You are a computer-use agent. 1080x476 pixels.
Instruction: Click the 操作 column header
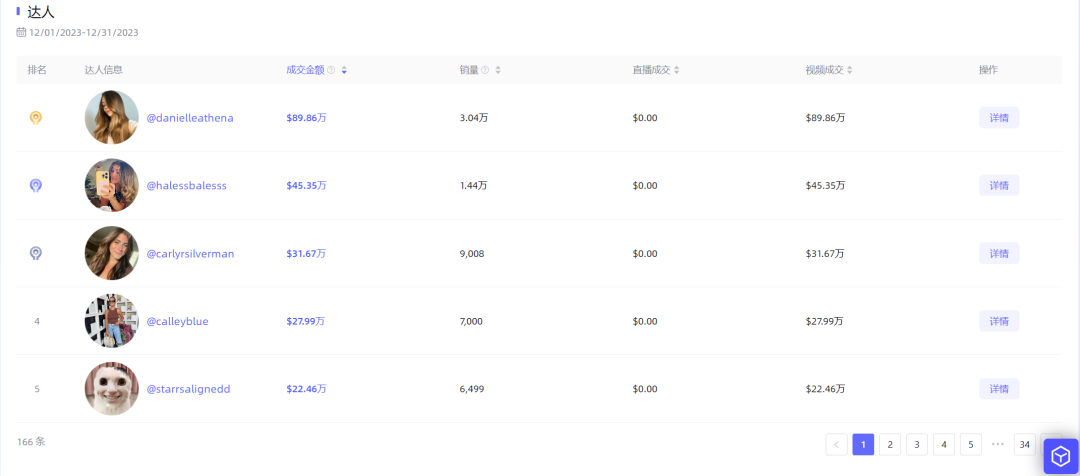tap(988, 70)
